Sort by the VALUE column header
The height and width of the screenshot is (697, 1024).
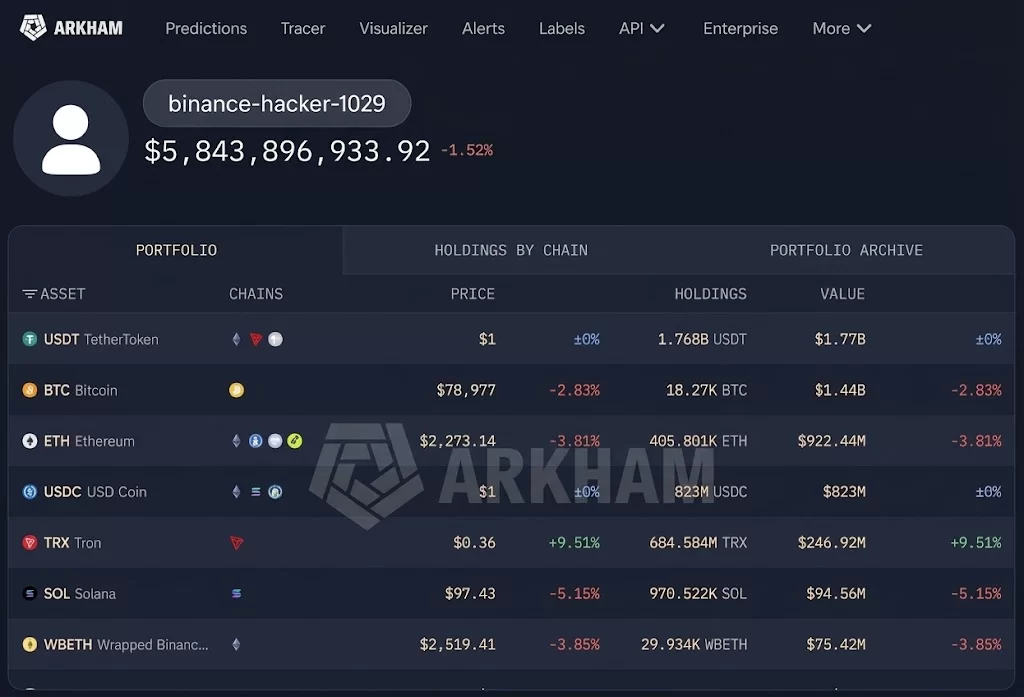(842, 294)
